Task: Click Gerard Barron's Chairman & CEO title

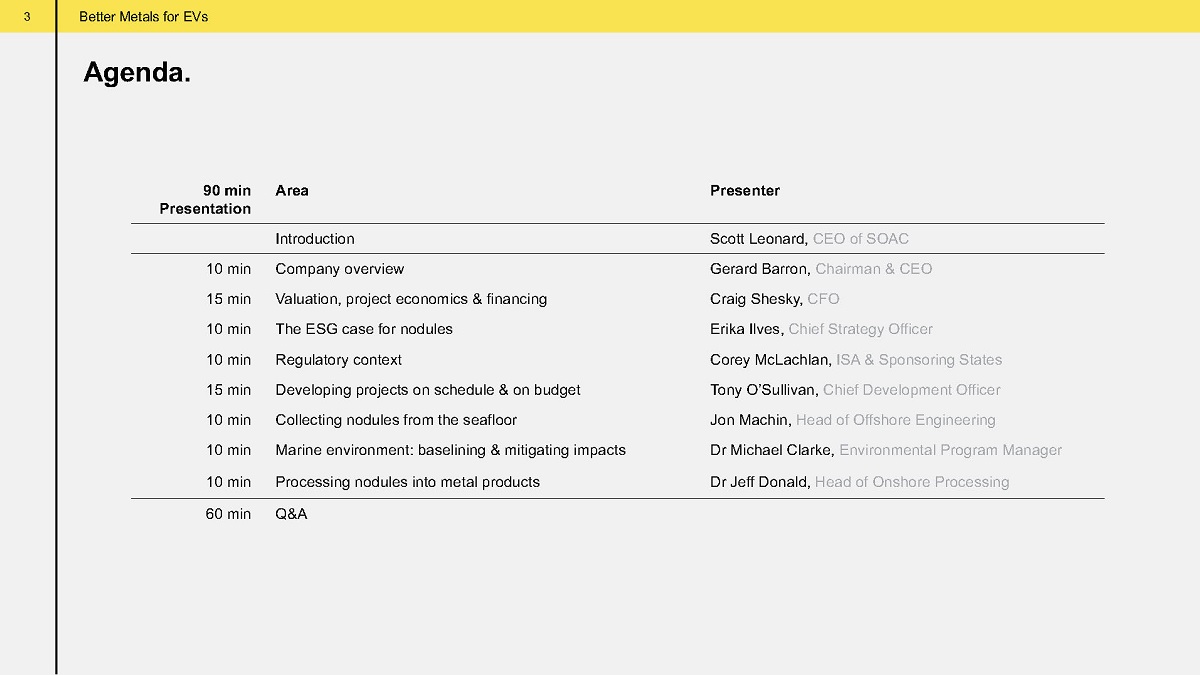Action: tap(874, 269)
